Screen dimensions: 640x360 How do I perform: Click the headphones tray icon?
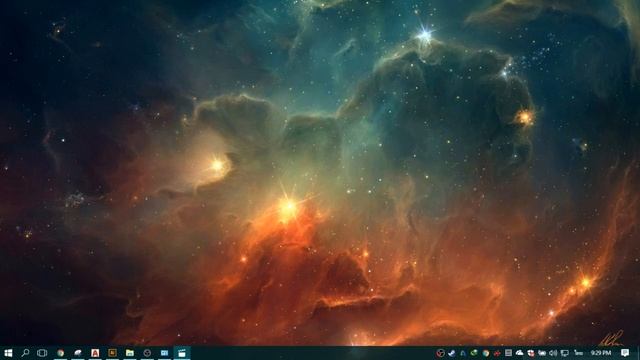[x=463, y=353]
